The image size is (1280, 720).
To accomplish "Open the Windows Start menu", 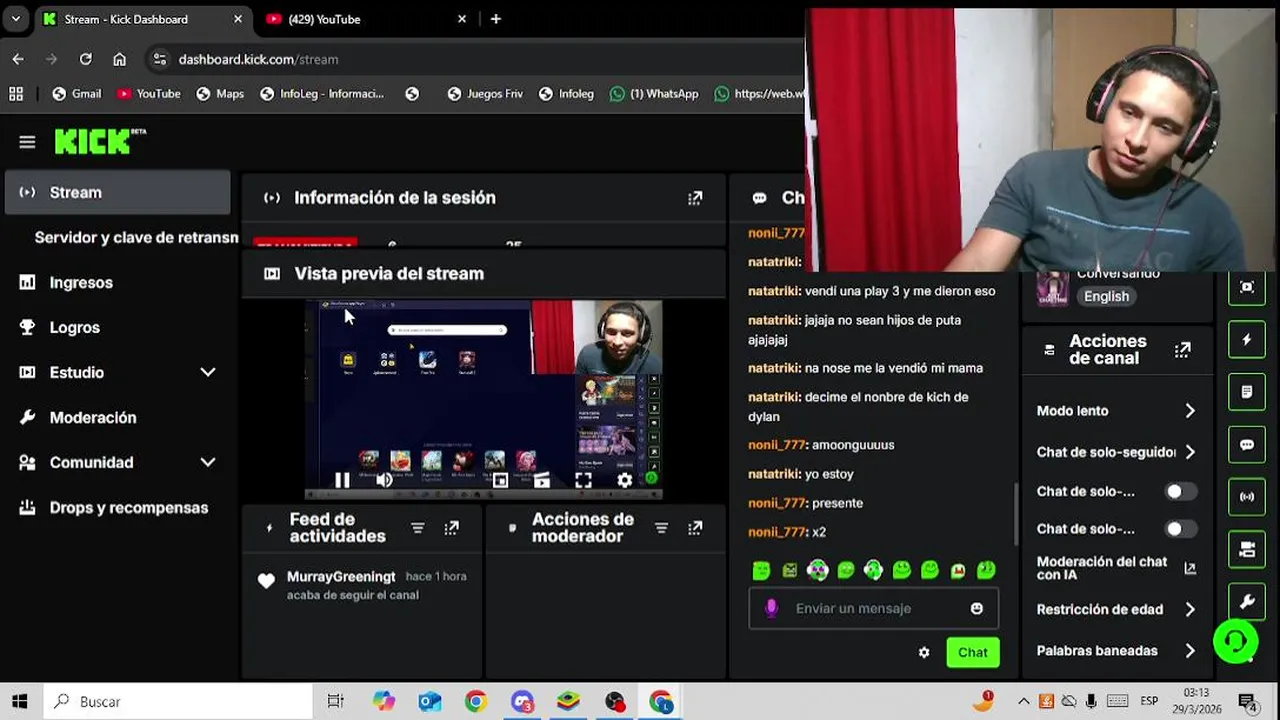I will (20, 702).
